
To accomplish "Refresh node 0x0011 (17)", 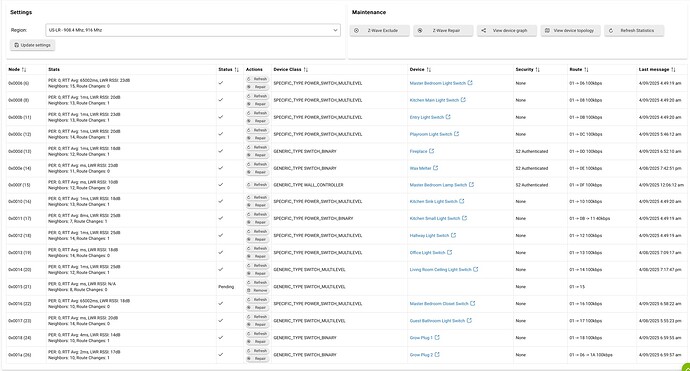I will [257, 214].
